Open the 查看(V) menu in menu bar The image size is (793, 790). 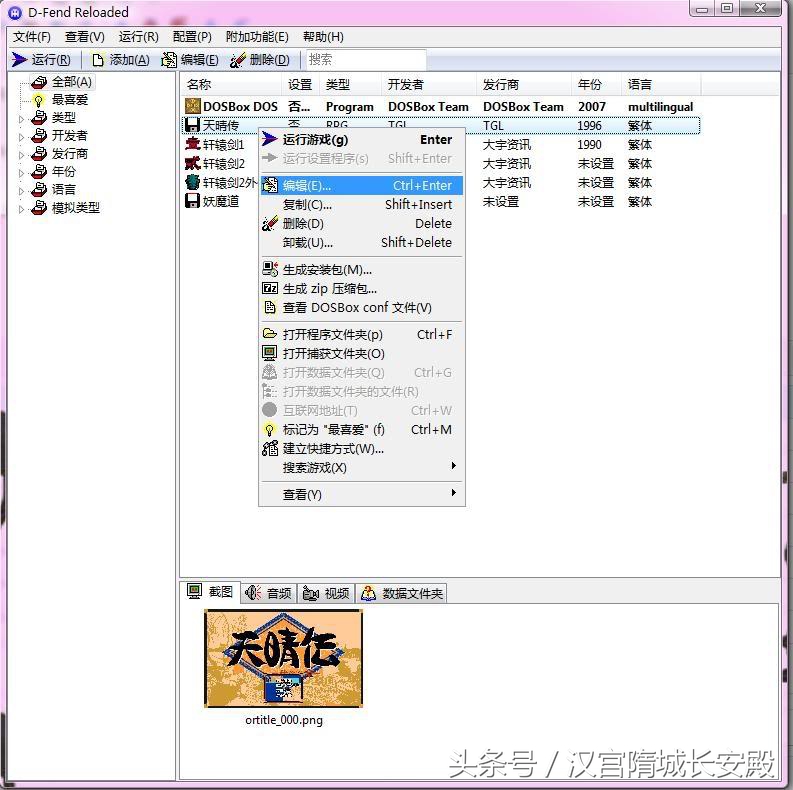(84, 37)
